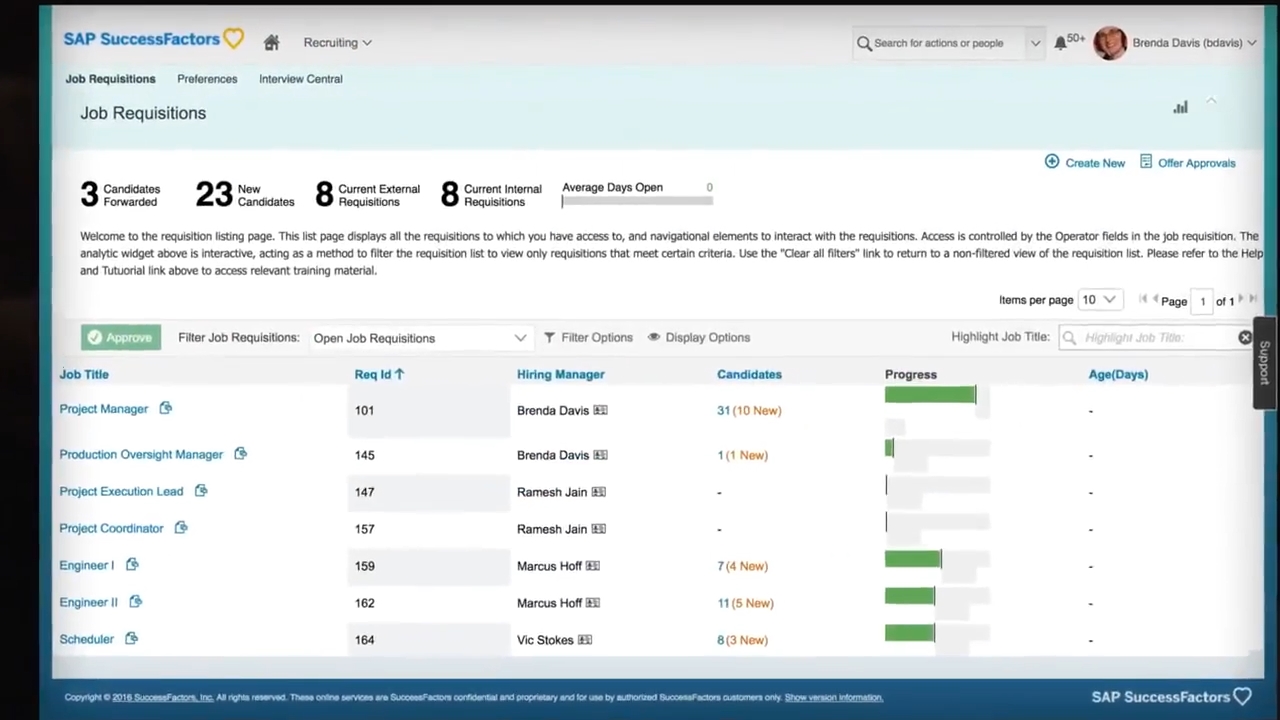
Task: Click the copy icon beside Project Manager
Action: [166, 408]
